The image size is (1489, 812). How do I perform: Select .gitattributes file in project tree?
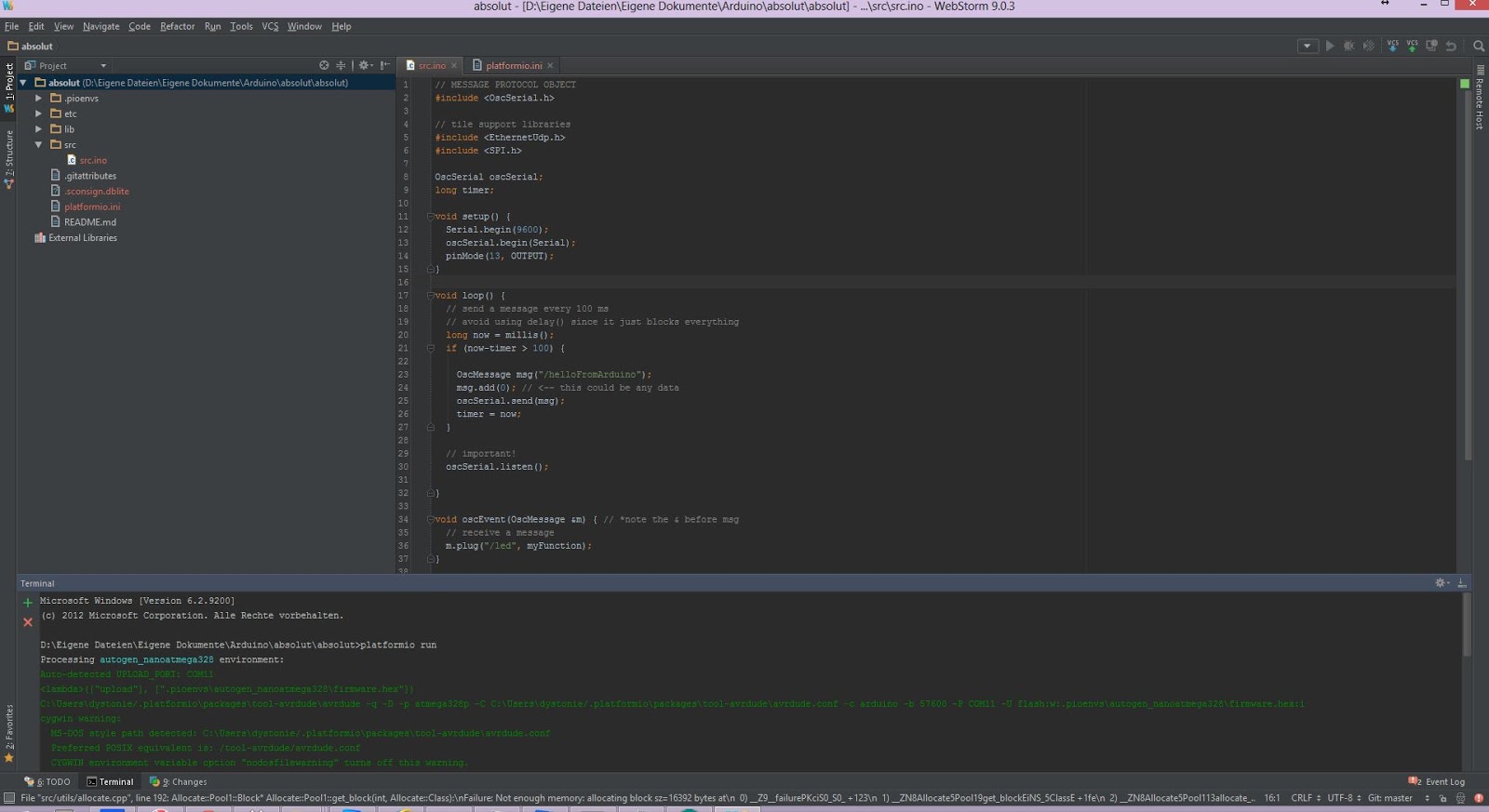tap(84, 176)
